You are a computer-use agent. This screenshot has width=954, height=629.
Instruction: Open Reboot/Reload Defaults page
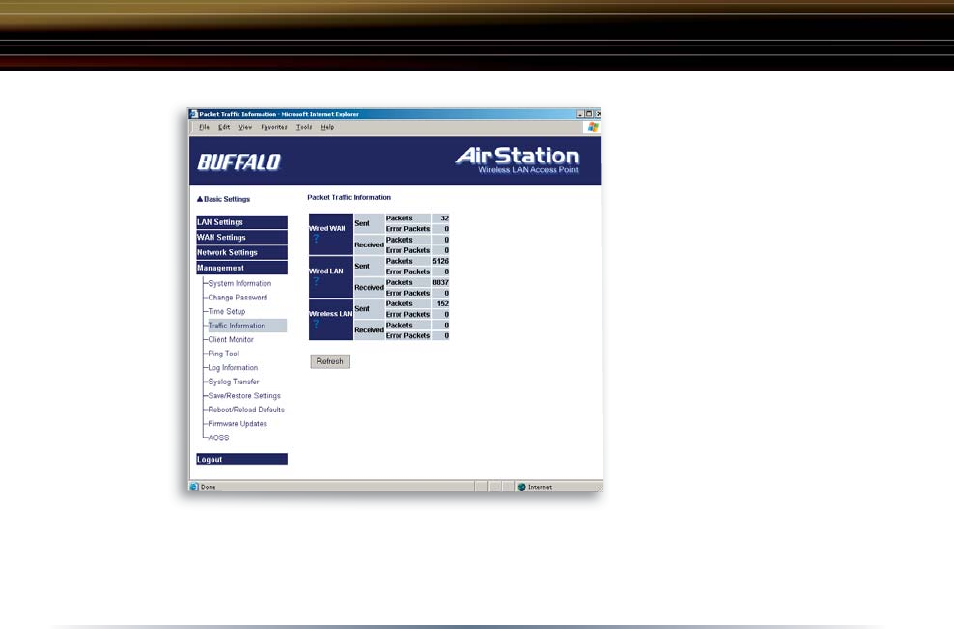pyautogui.click(x=246, y=409)
